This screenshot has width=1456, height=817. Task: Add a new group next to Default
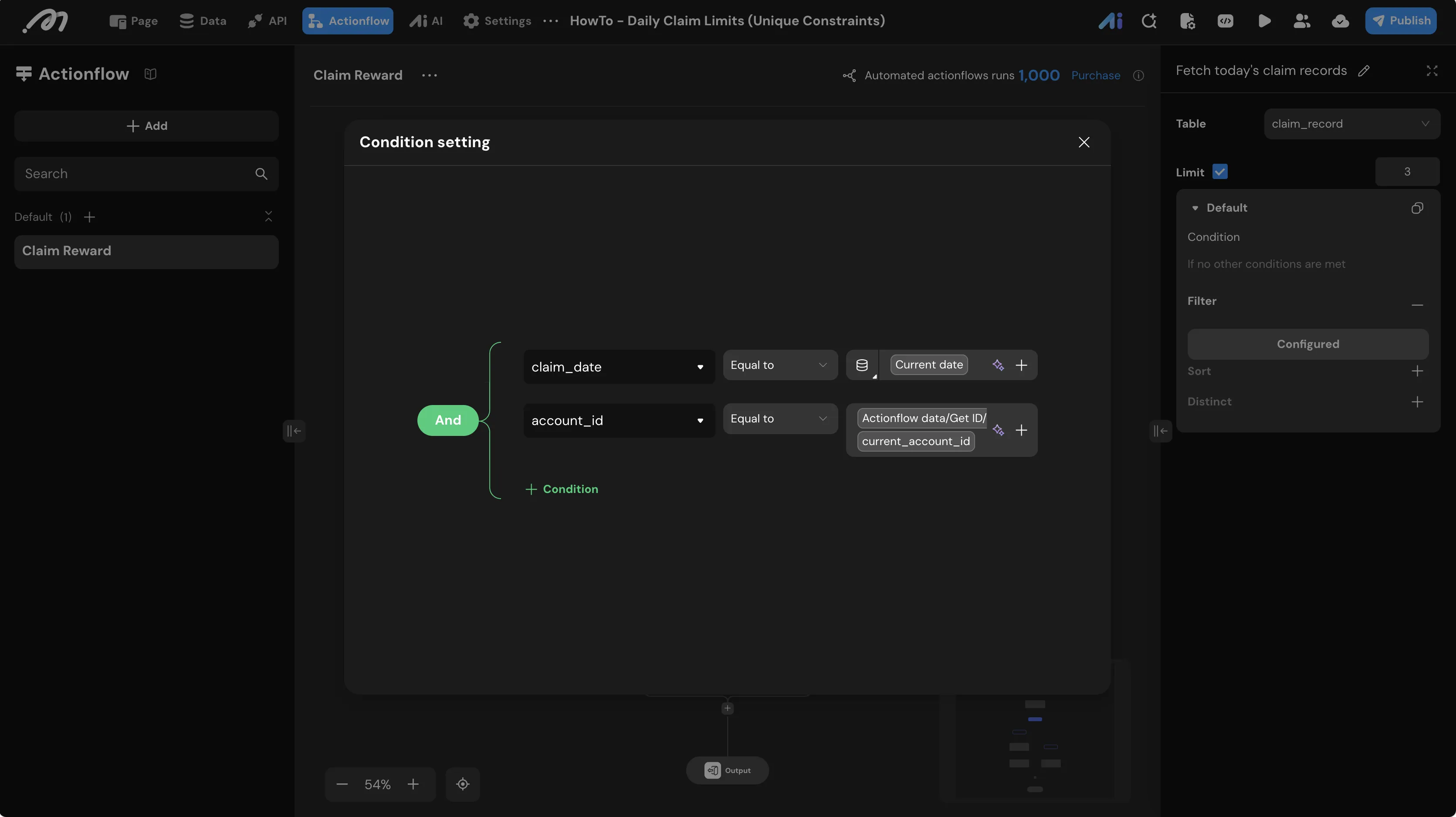click(89, 217)
